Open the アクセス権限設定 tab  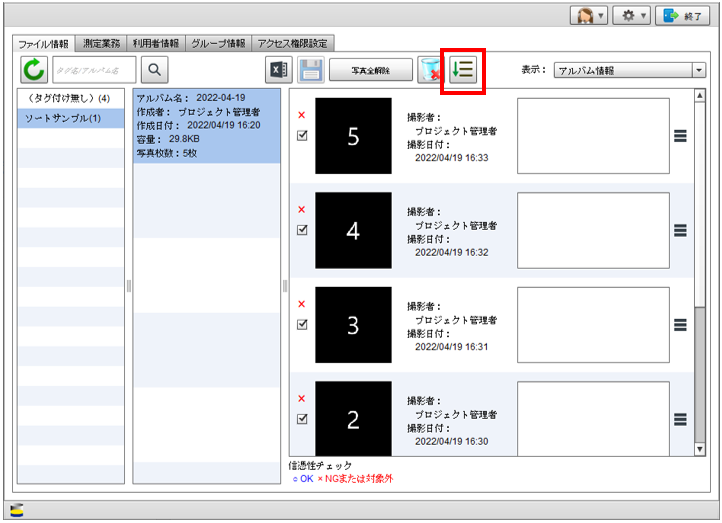tap(293, 43)
